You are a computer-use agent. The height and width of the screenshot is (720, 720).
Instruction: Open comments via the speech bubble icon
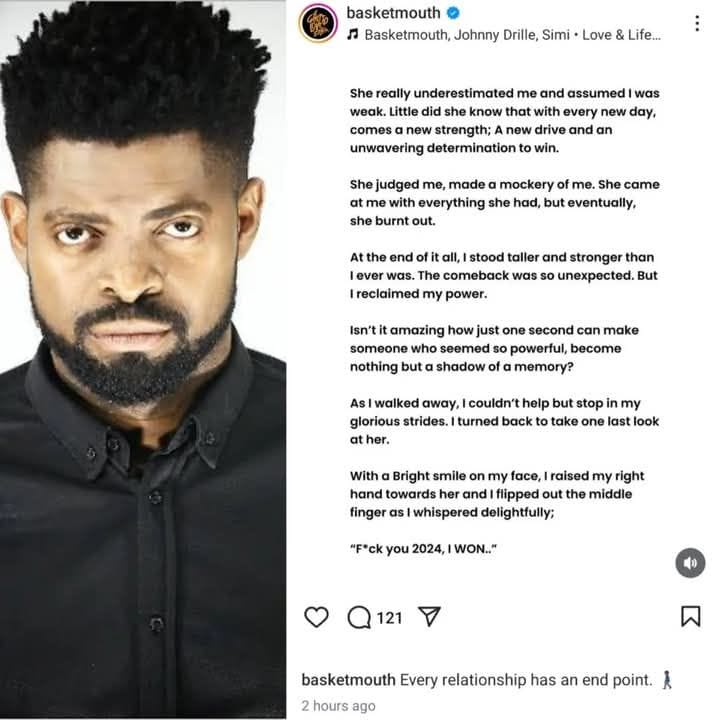click(359, 617)
